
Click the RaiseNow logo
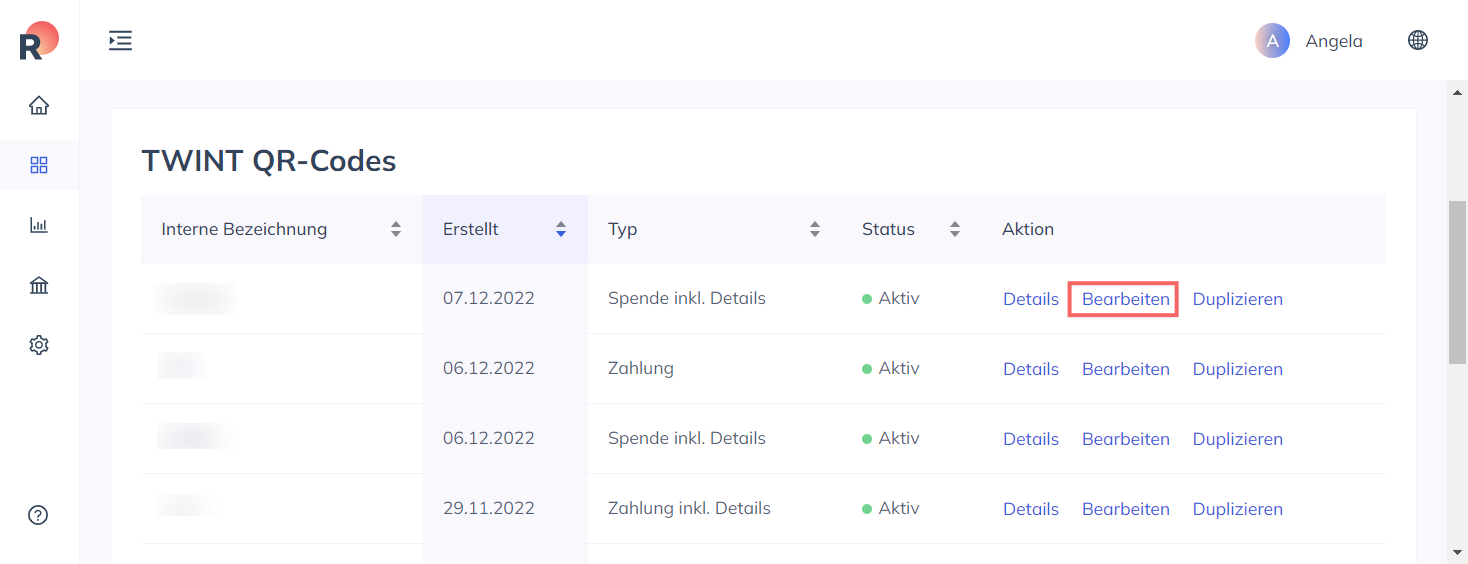(39, 40)
